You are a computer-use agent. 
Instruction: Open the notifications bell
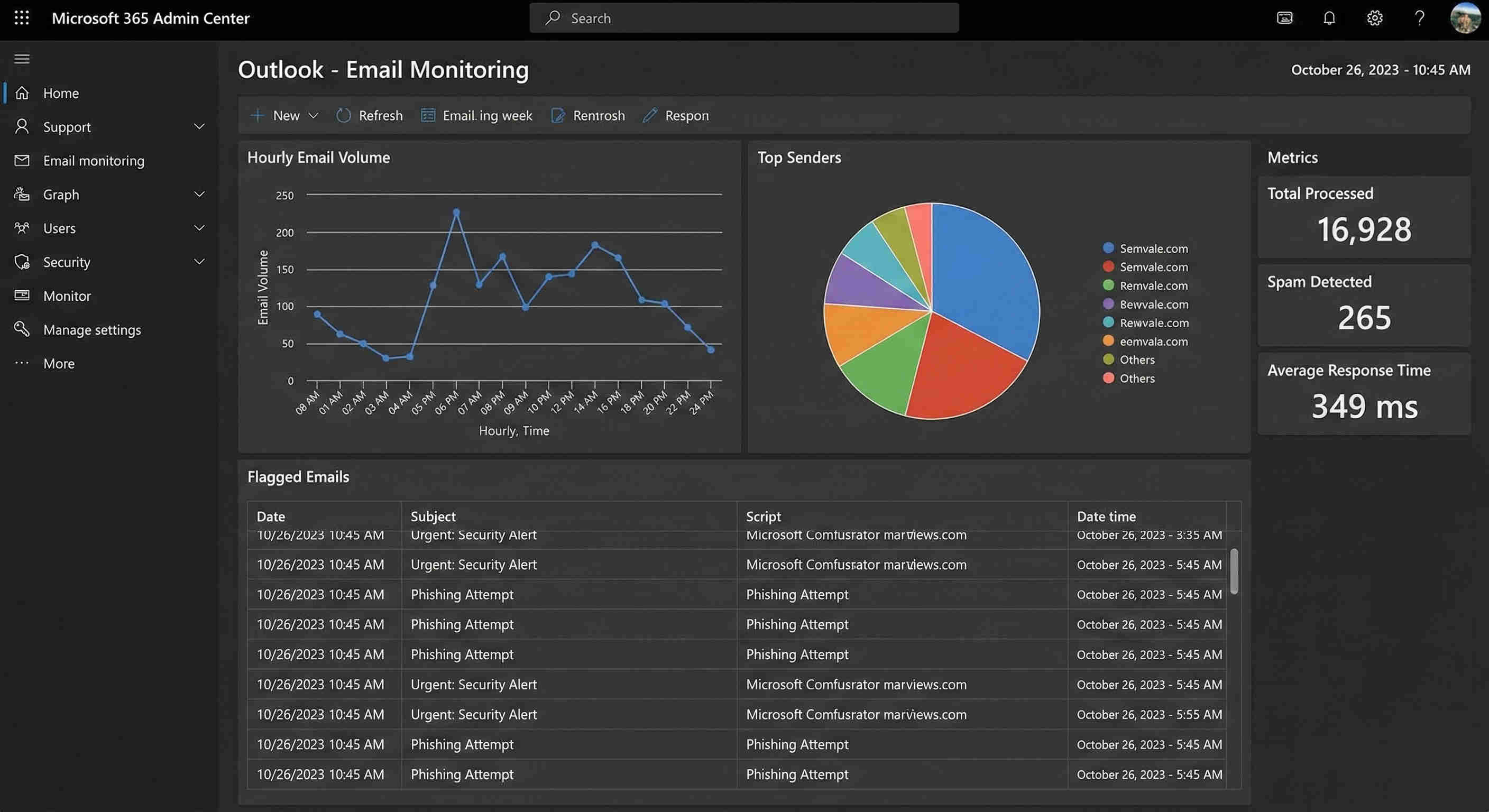pos(1329,18)
